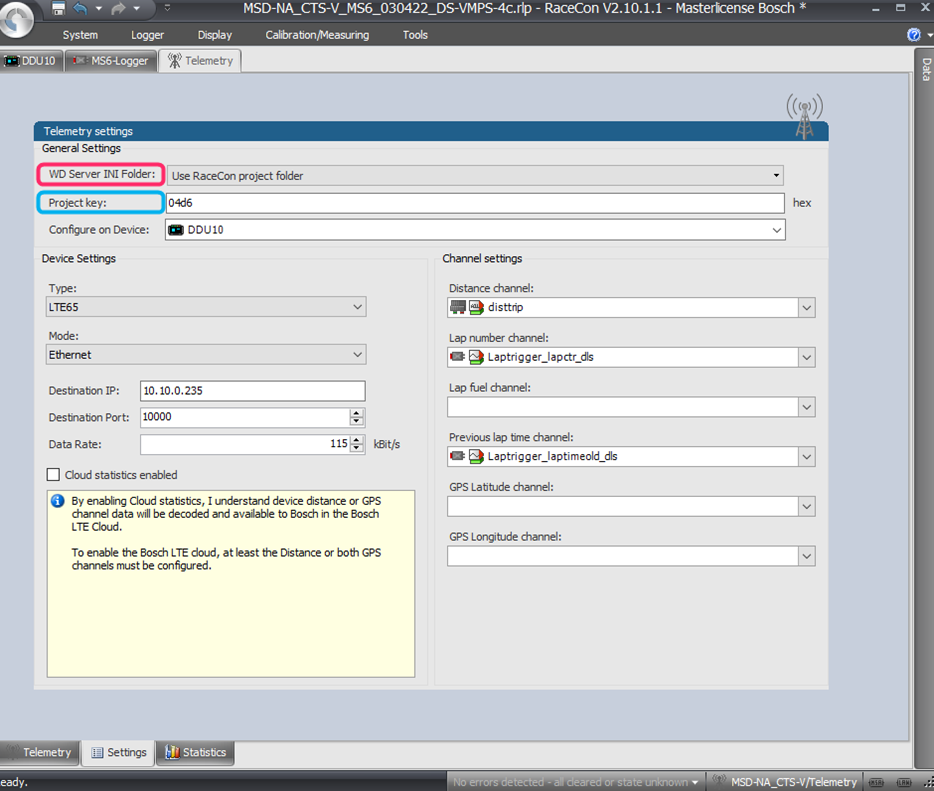
Task: Open the device Type LTE65 dropdown
Action: (206, 307)
